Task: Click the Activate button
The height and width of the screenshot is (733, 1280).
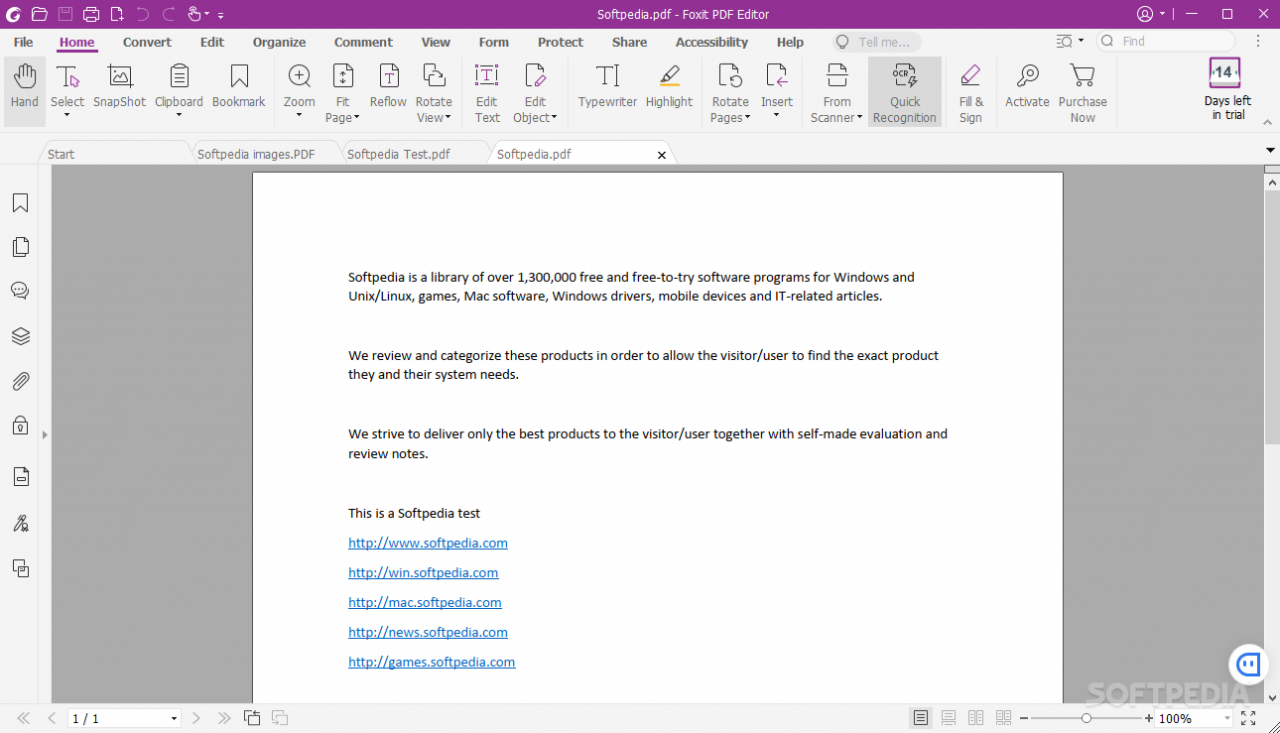Action: [x=1027, y=90]
